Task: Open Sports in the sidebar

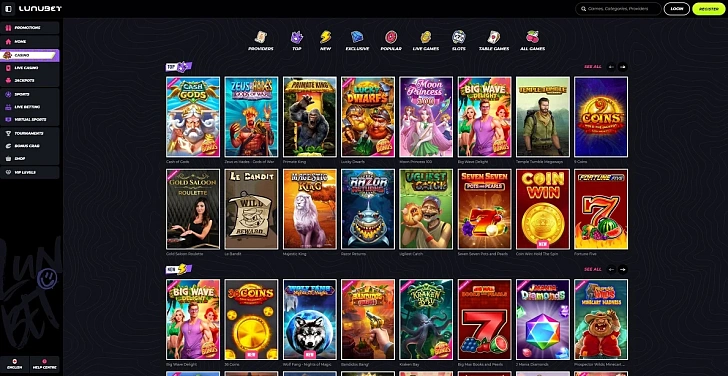Action: (x=30, y=94)
